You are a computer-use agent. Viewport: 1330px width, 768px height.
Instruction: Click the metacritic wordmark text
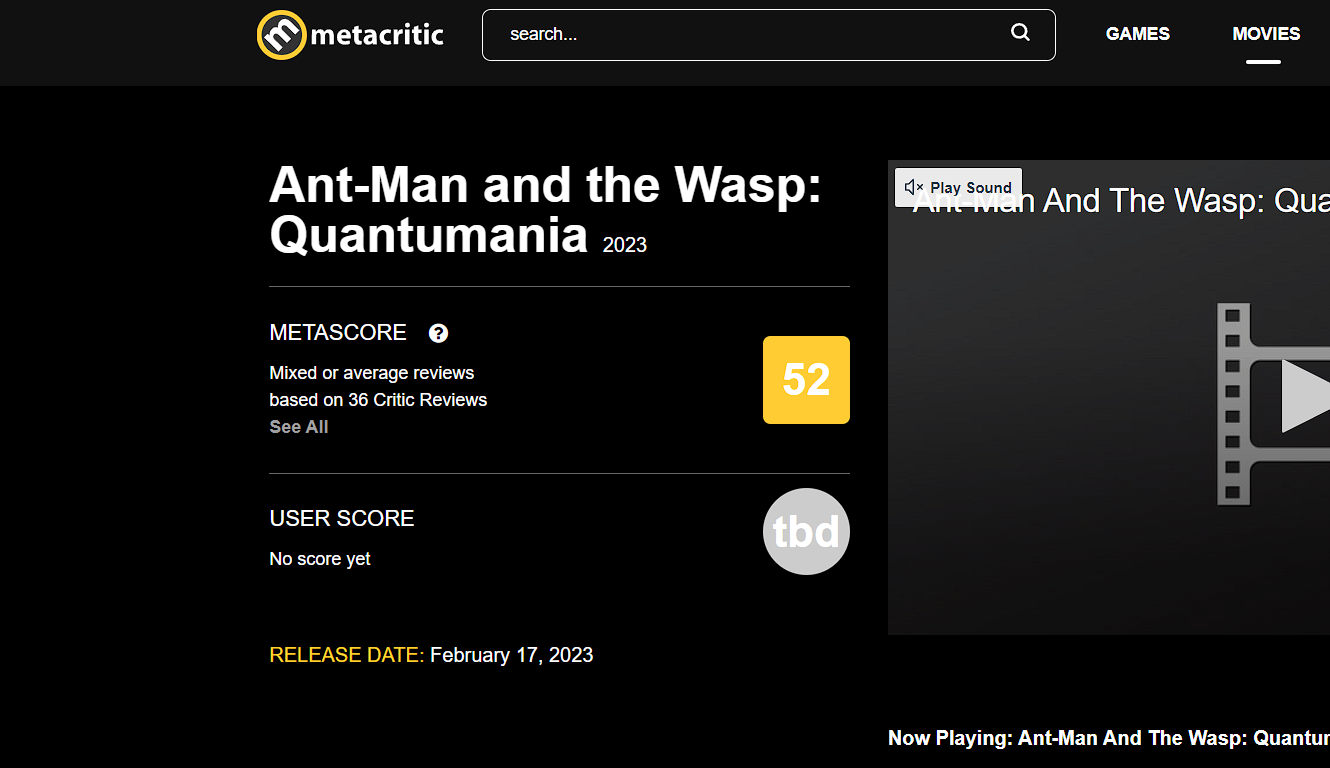point(377,35)
